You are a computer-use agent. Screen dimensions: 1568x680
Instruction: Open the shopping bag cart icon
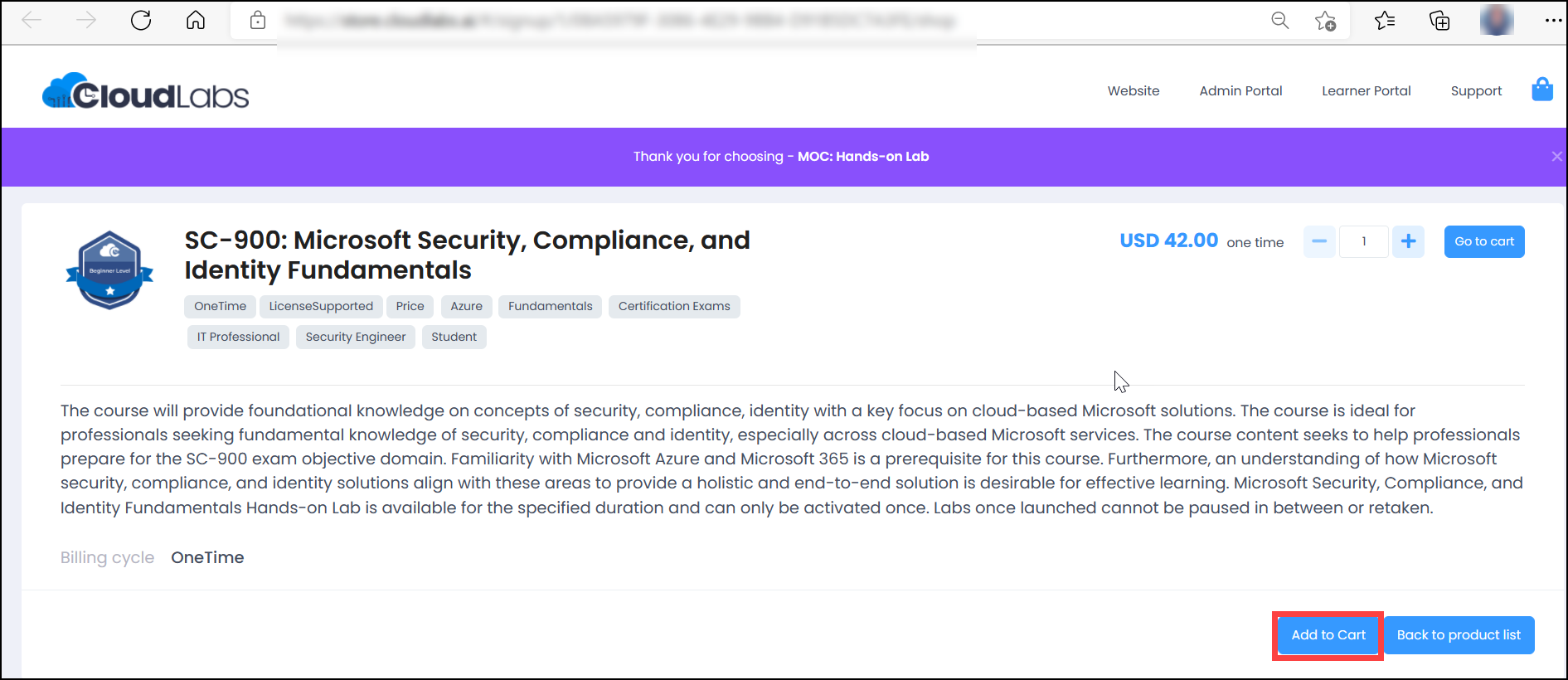click(x=1542, y=90)
